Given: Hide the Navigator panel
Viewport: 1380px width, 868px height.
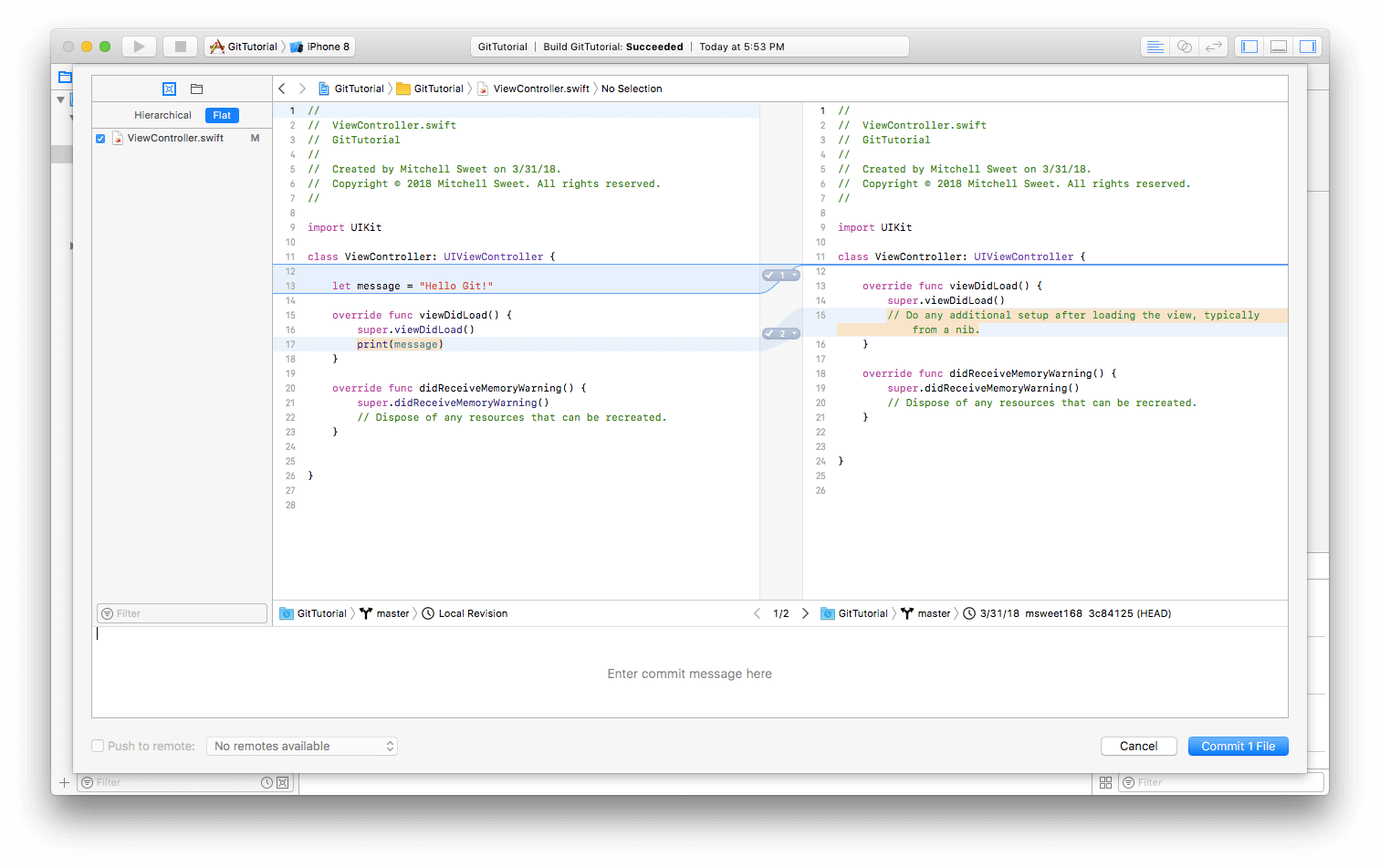Looking at the screenshot, I should point(1249,47).
